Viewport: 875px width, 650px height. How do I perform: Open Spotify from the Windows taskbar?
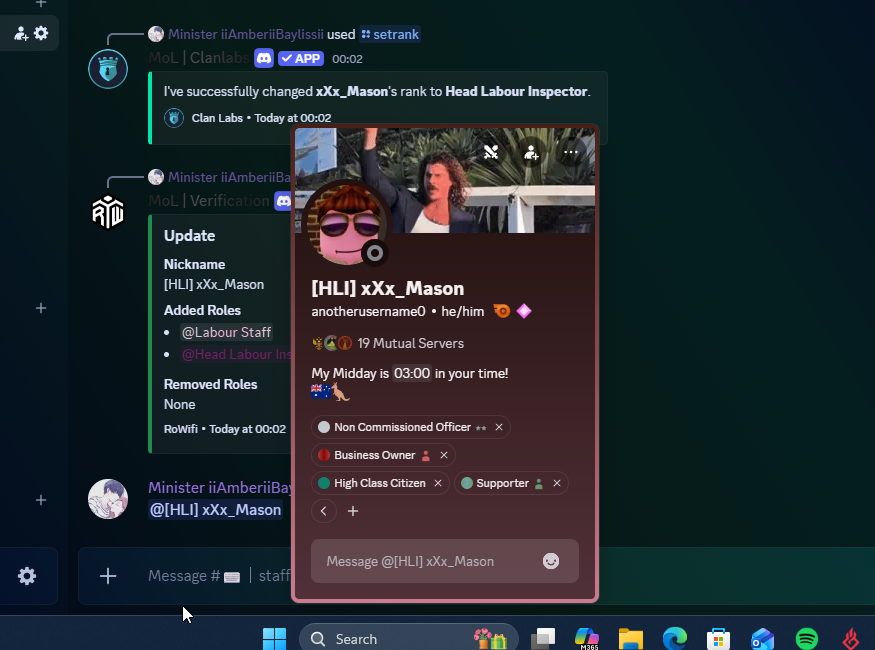point(806,639)
